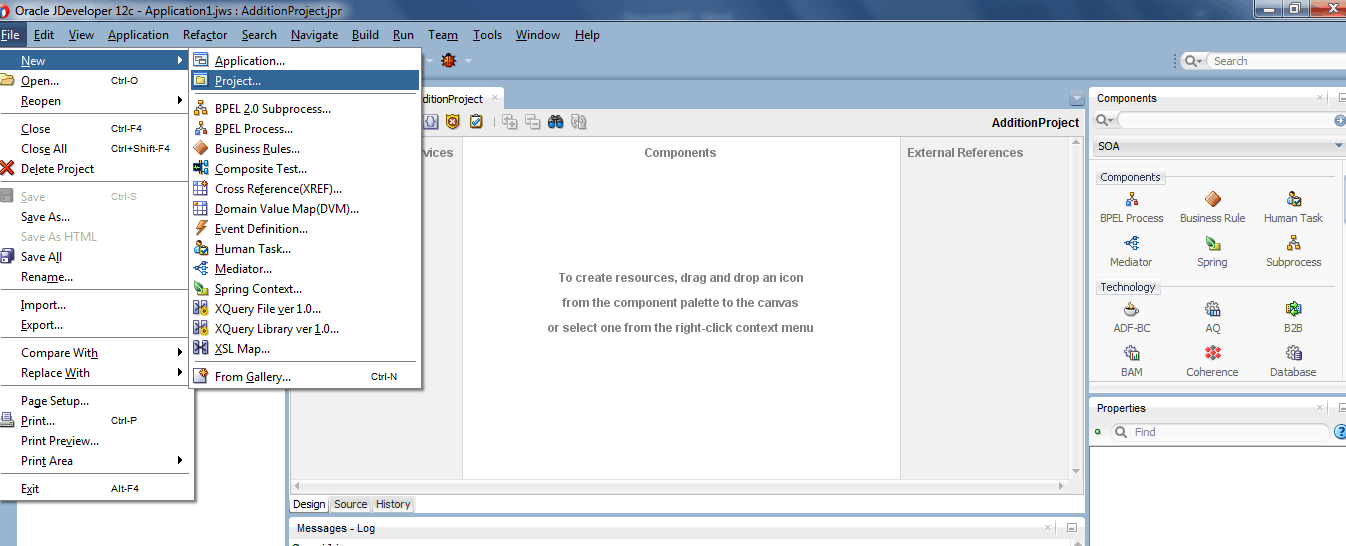The height and width of the screenshot is (546, 1346).
Task: Choose XSL Map... menu entry
Action: tap(305, 349)
